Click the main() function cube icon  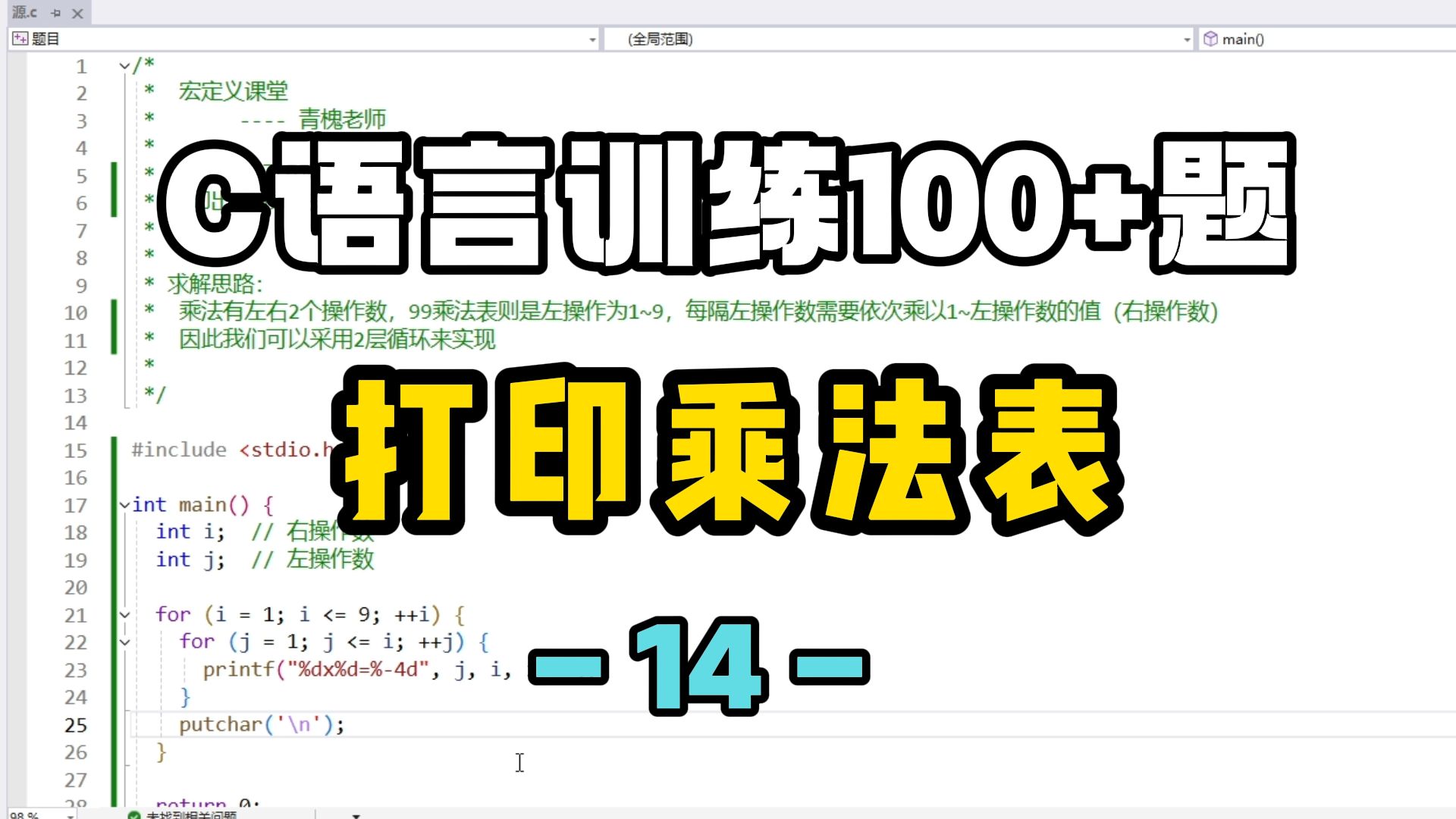[1210, 39]
